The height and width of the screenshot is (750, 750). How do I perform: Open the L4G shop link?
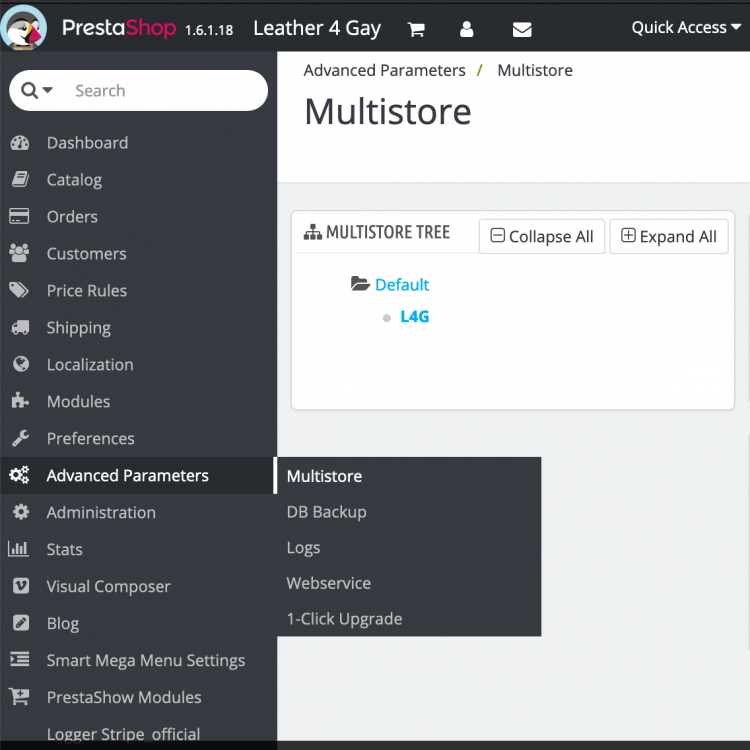click(414, 317)
